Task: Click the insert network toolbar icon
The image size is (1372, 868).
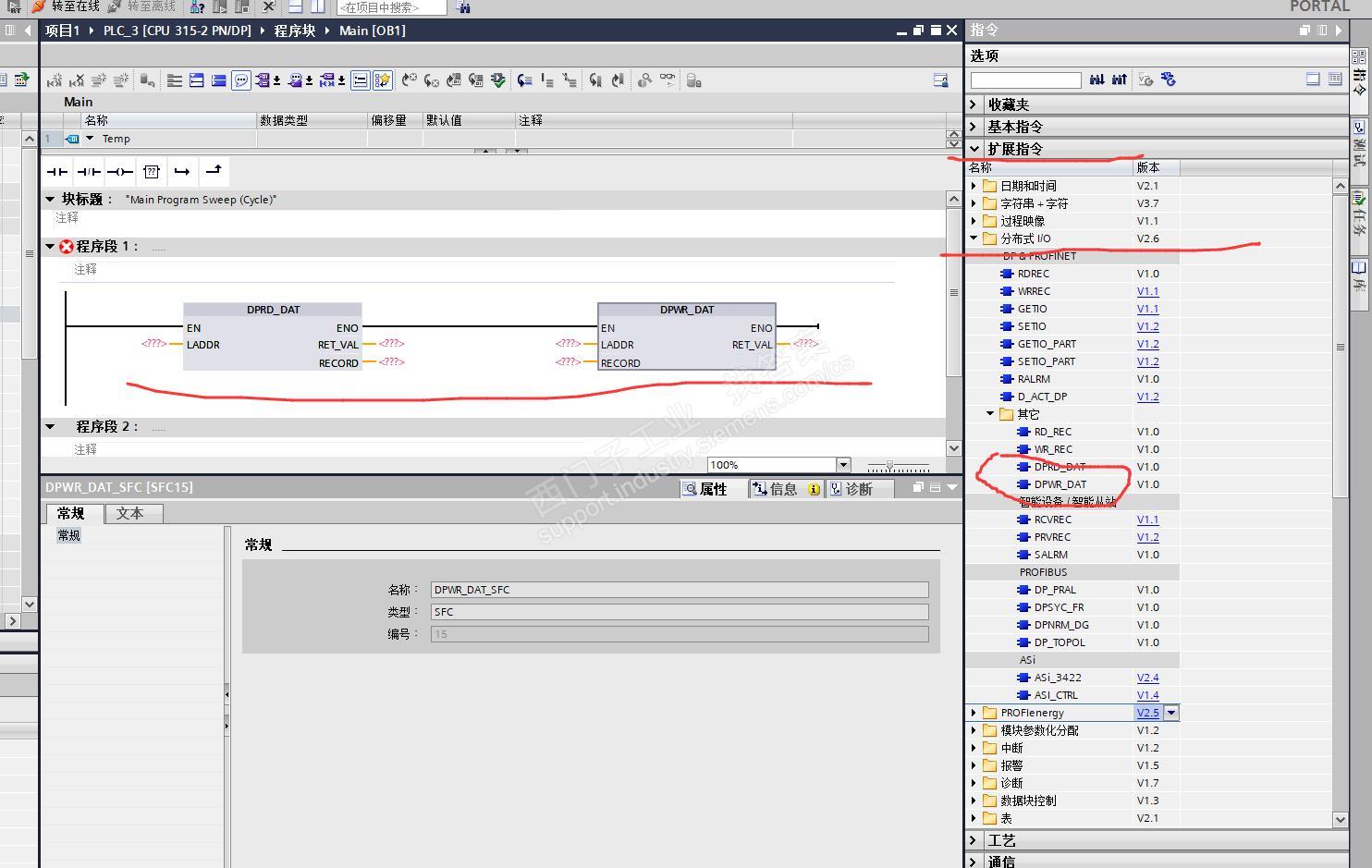Action: tap(55, 80)
